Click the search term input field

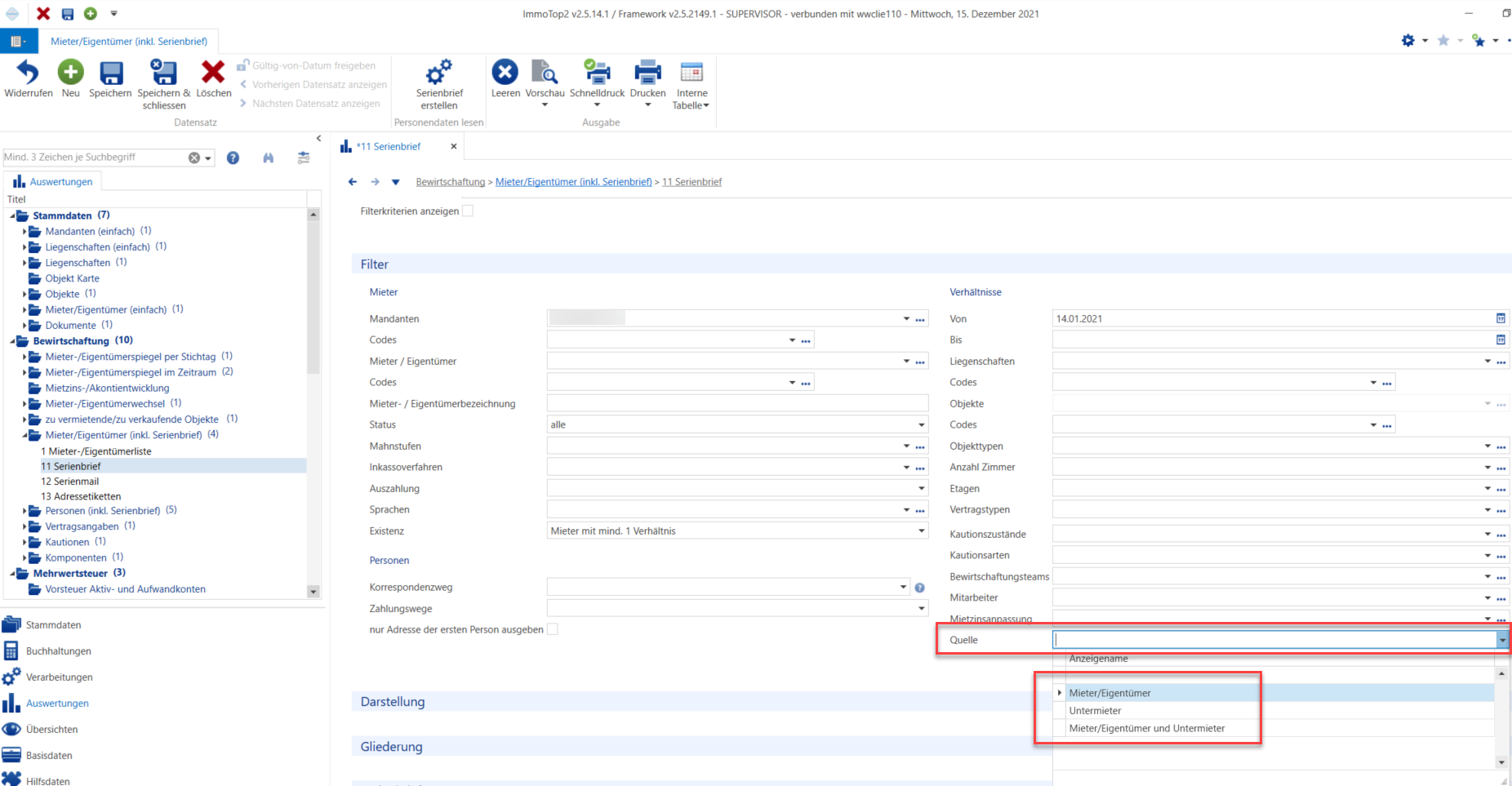pyautogui.click(x=94, y=158)
